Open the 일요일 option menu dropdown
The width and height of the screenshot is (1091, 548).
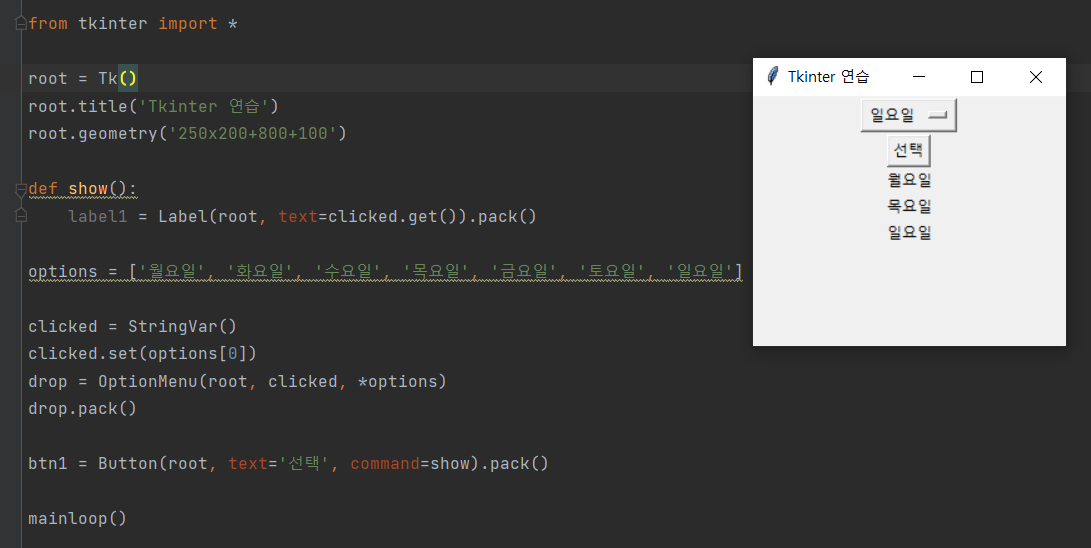coord(909,115)
